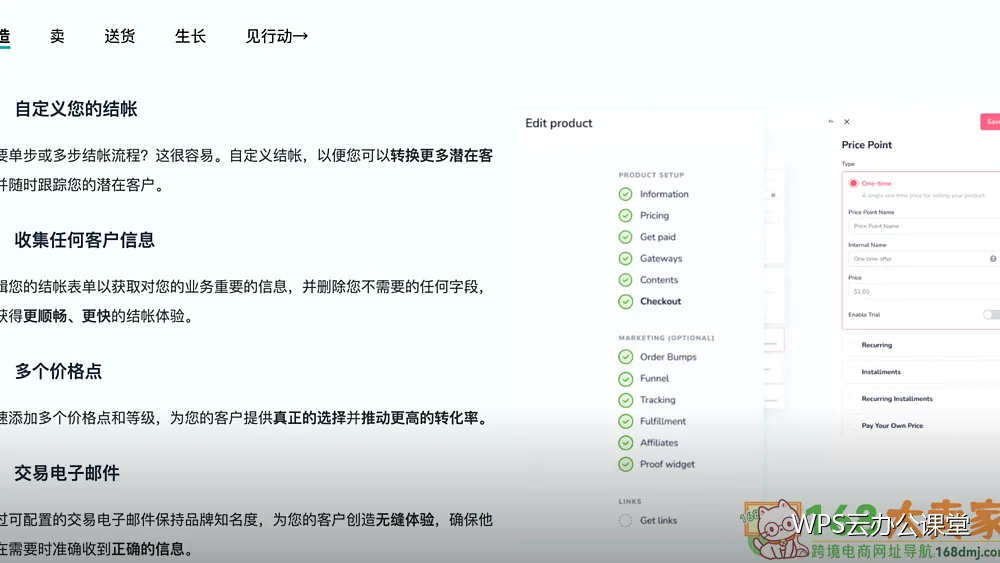Click the Price Point Name input

click(923, 226)
